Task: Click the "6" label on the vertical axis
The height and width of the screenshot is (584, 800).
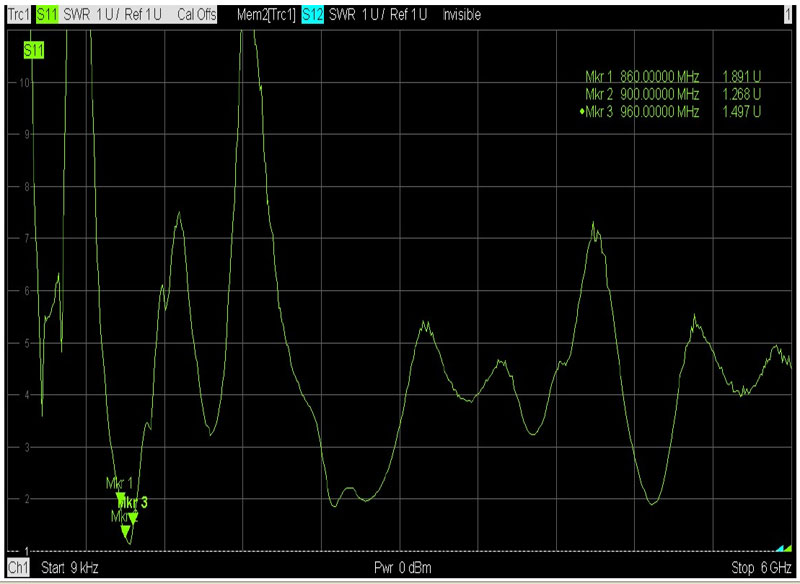Action: [x=27, y=291]
